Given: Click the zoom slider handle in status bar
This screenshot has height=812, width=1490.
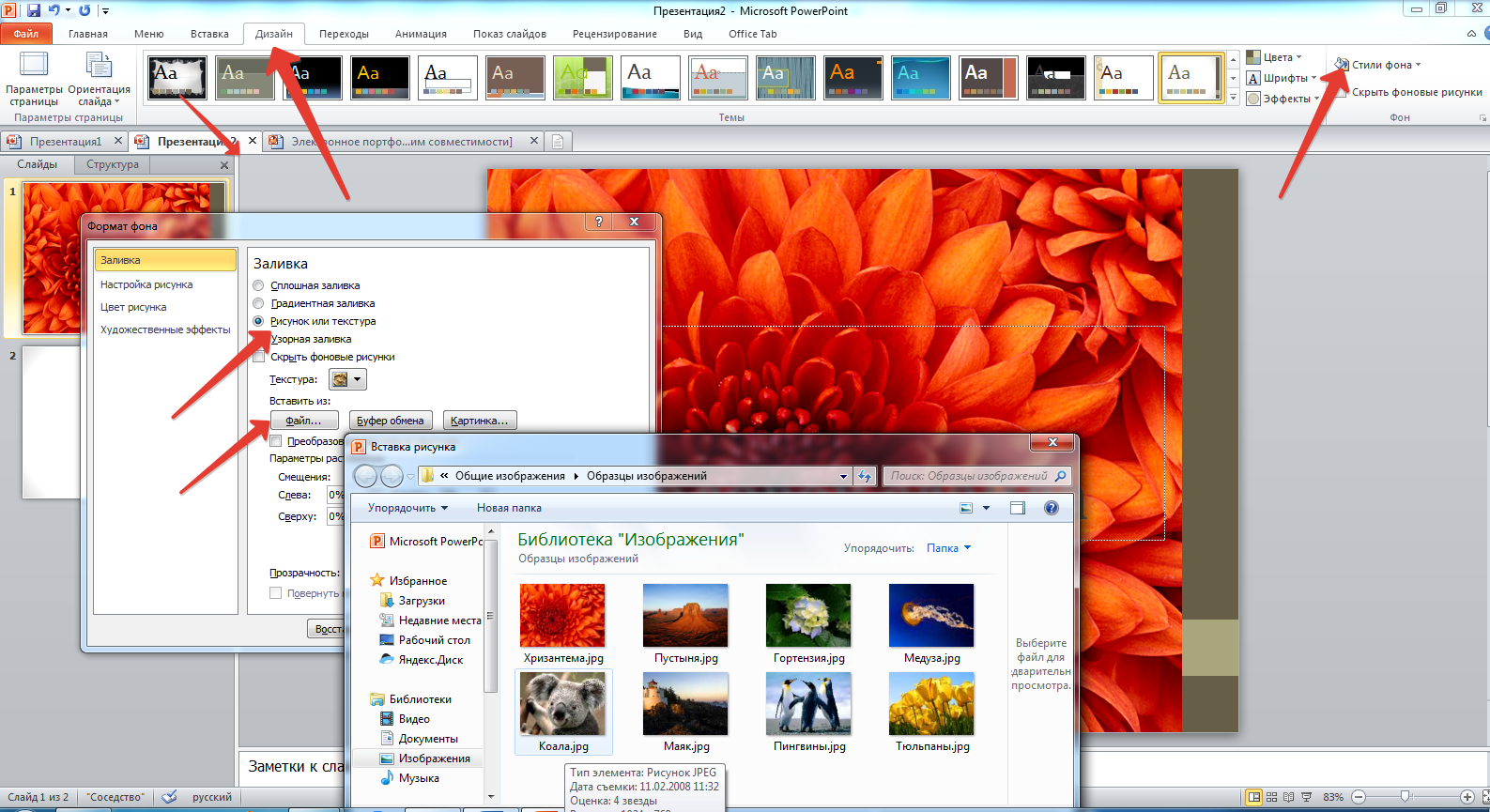Looking at the screenshot, I should coord(1406,797).
